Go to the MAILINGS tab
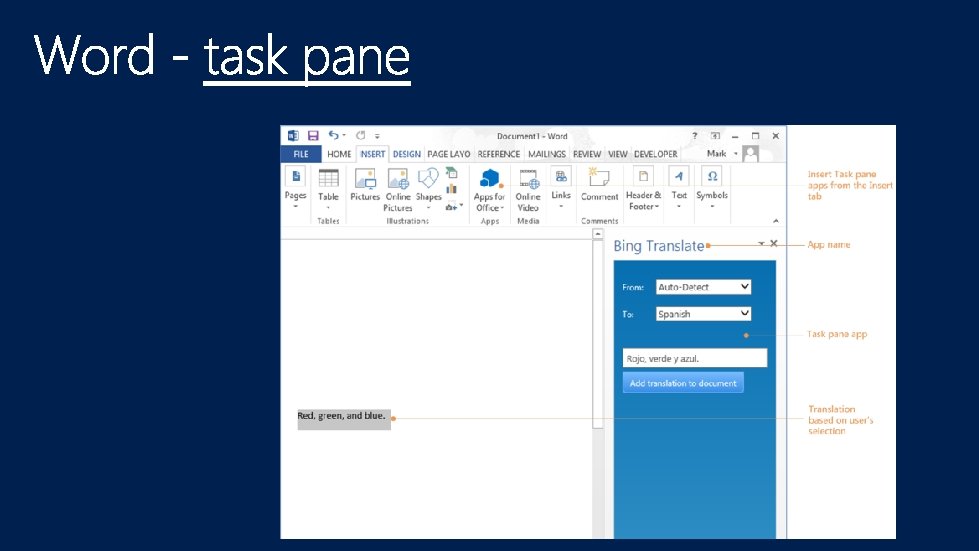The width and height of the screenshot is (979, 551). [x=546, y=154]
